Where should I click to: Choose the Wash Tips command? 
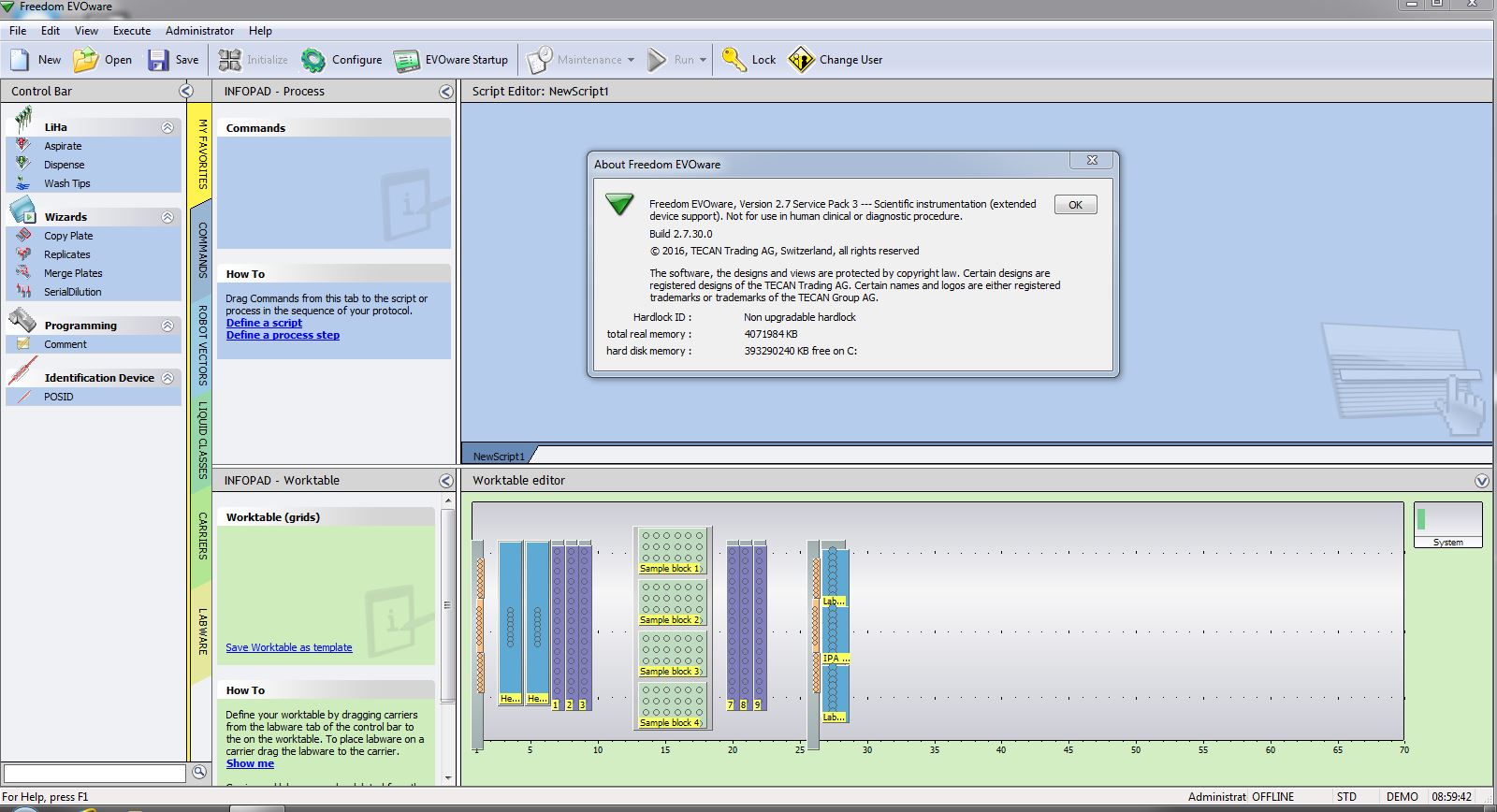point(66,183)
